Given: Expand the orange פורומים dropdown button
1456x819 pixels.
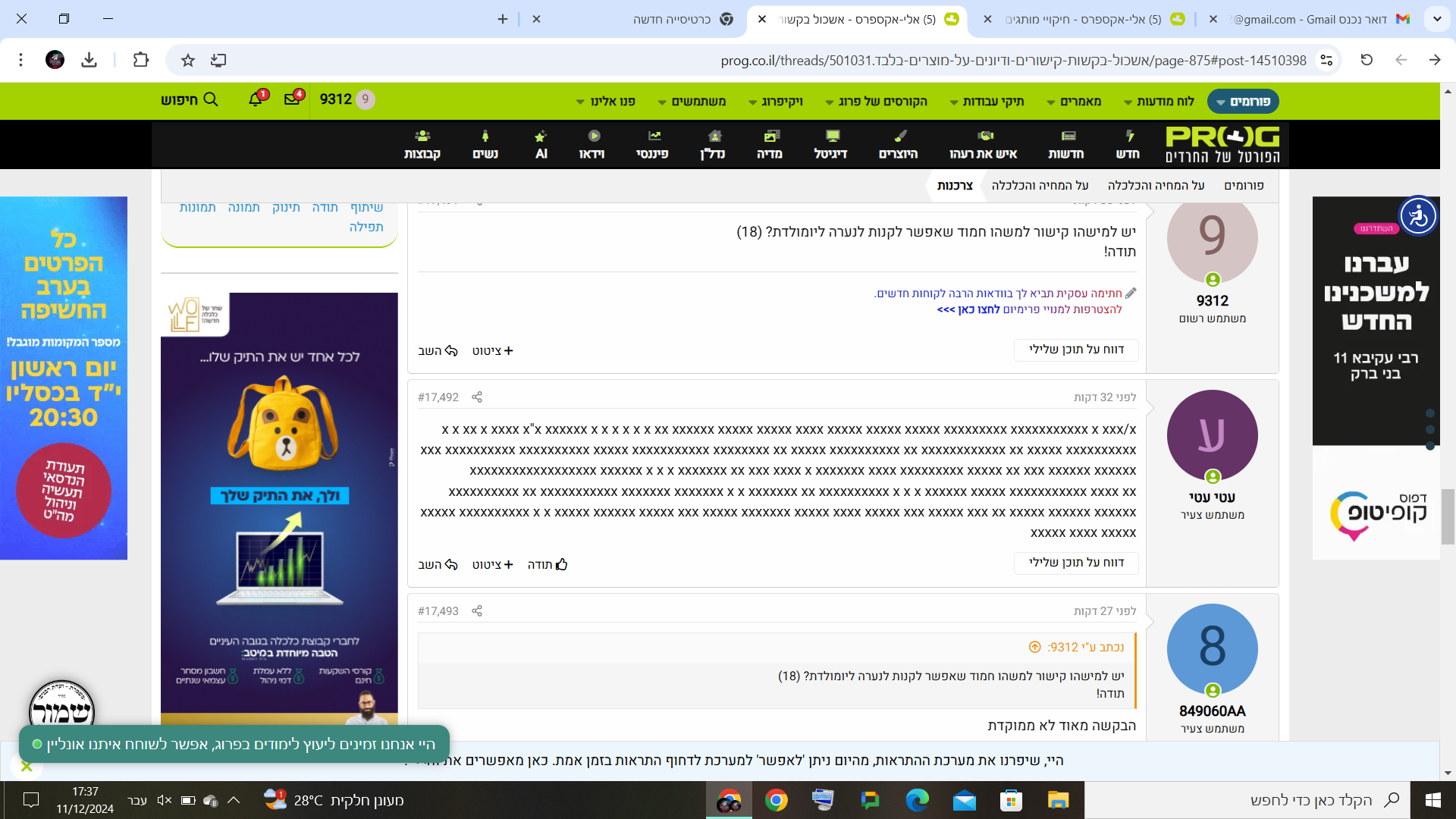Looking at the screenshot, I should [1243, 101].
